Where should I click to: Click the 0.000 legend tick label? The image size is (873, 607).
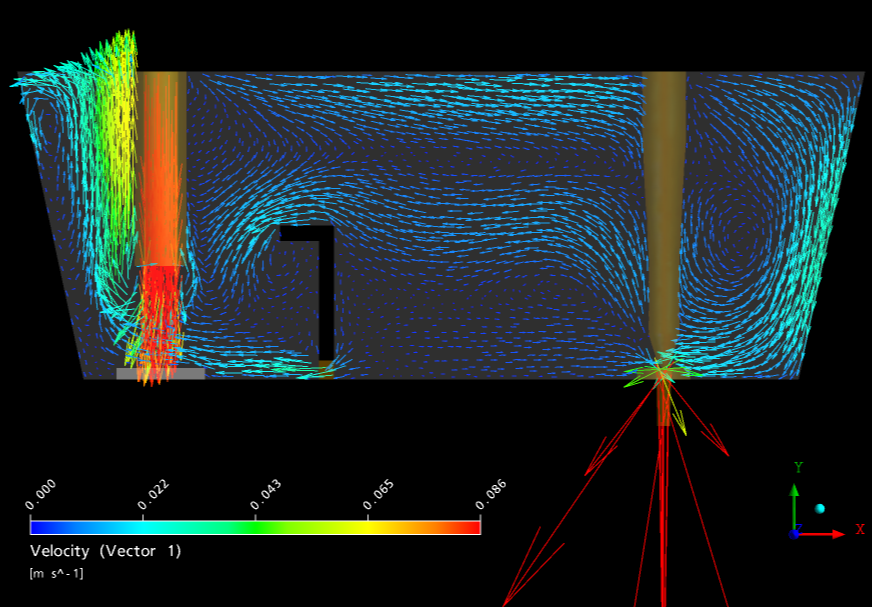coord(42,494)
